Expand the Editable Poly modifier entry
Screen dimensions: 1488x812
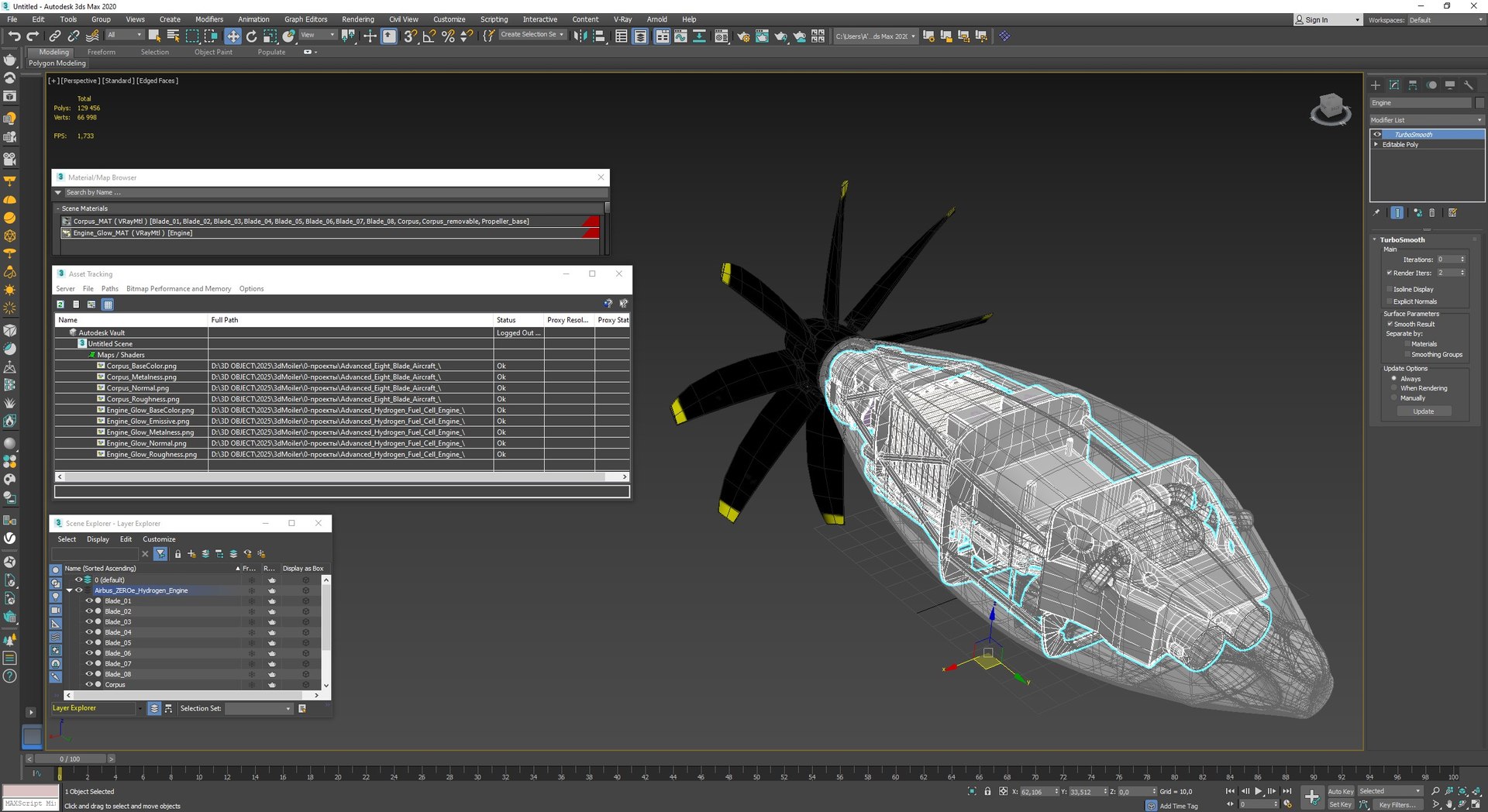coord(1376,144)
